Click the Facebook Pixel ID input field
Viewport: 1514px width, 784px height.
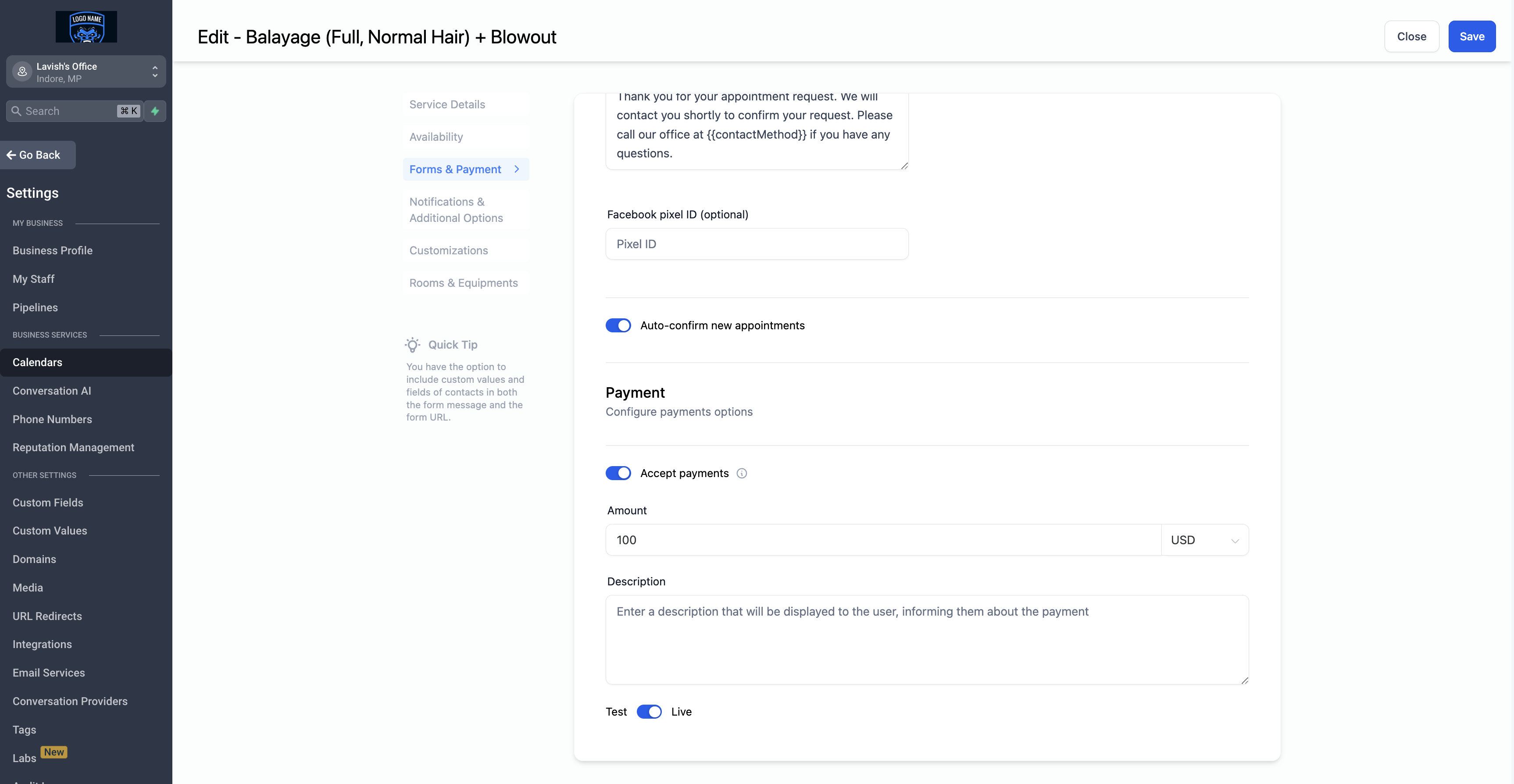tap(757, 244)
